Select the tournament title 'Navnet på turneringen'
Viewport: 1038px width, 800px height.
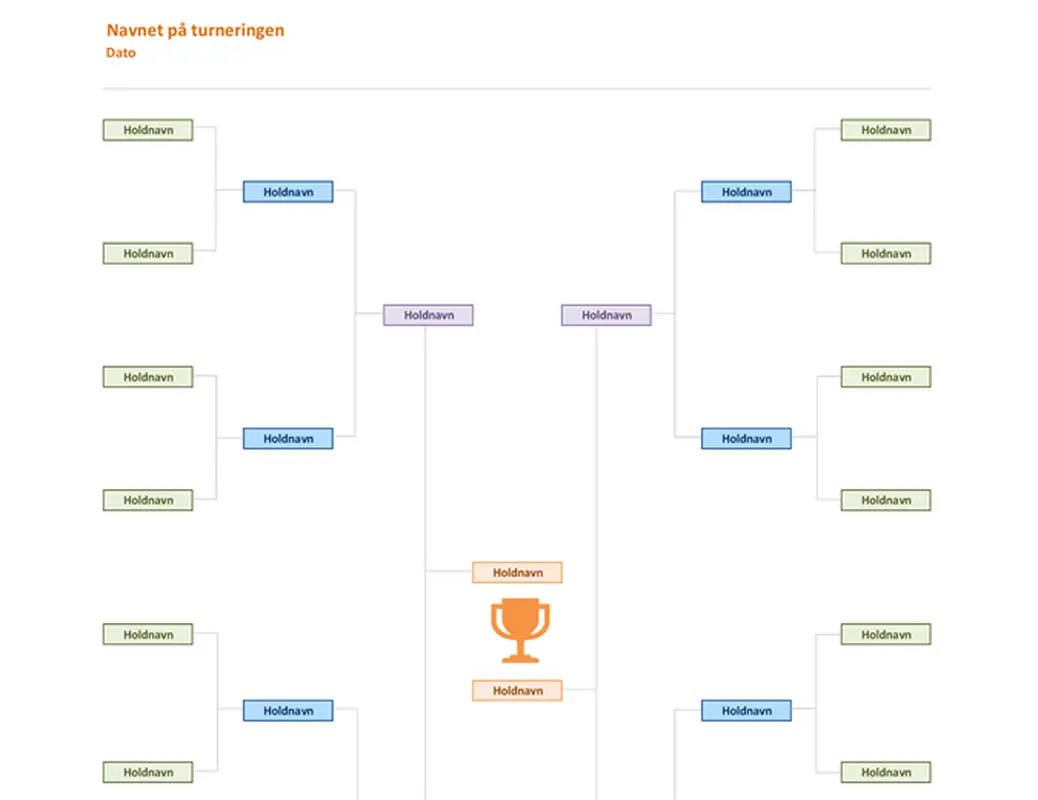point(195,30)
